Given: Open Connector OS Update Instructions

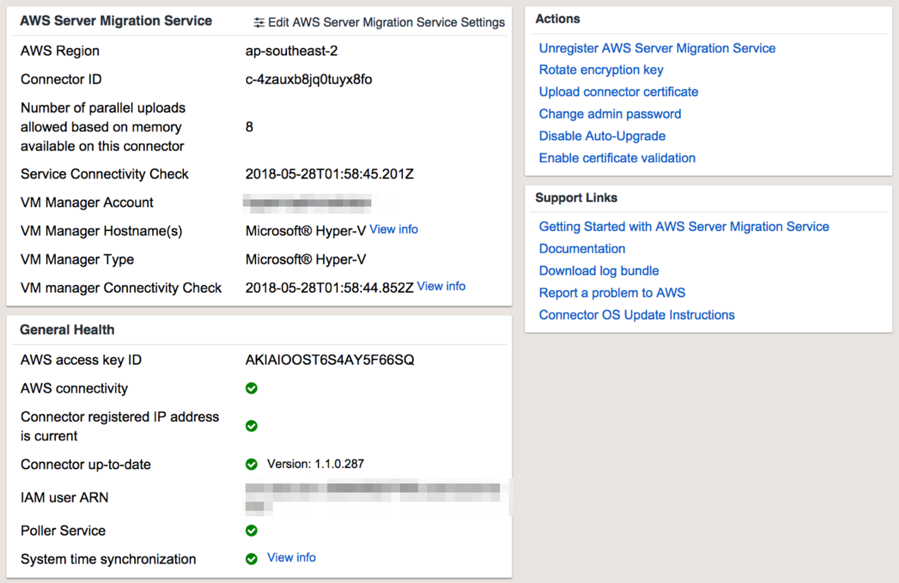Looking at the screenshot, I should click(x=636, y=315).
